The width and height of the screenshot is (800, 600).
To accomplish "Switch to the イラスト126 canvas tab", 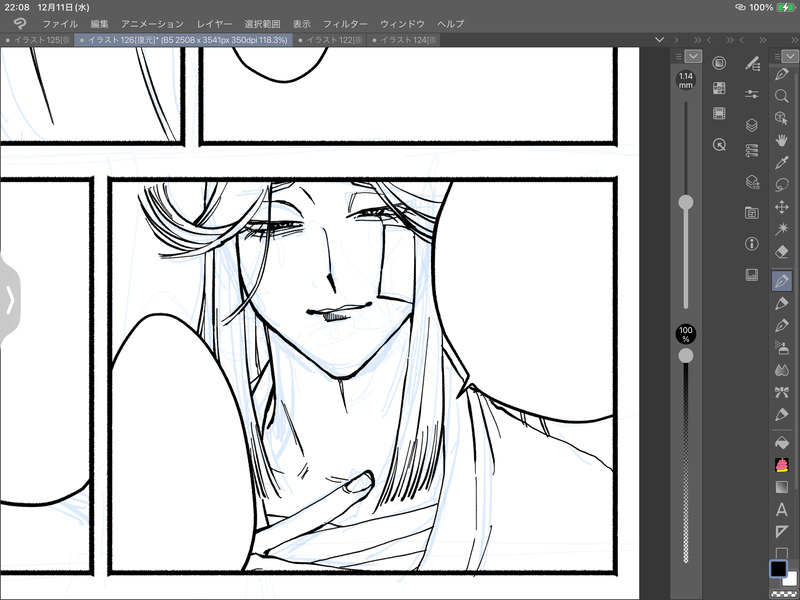I will click(x=184, y=40).
